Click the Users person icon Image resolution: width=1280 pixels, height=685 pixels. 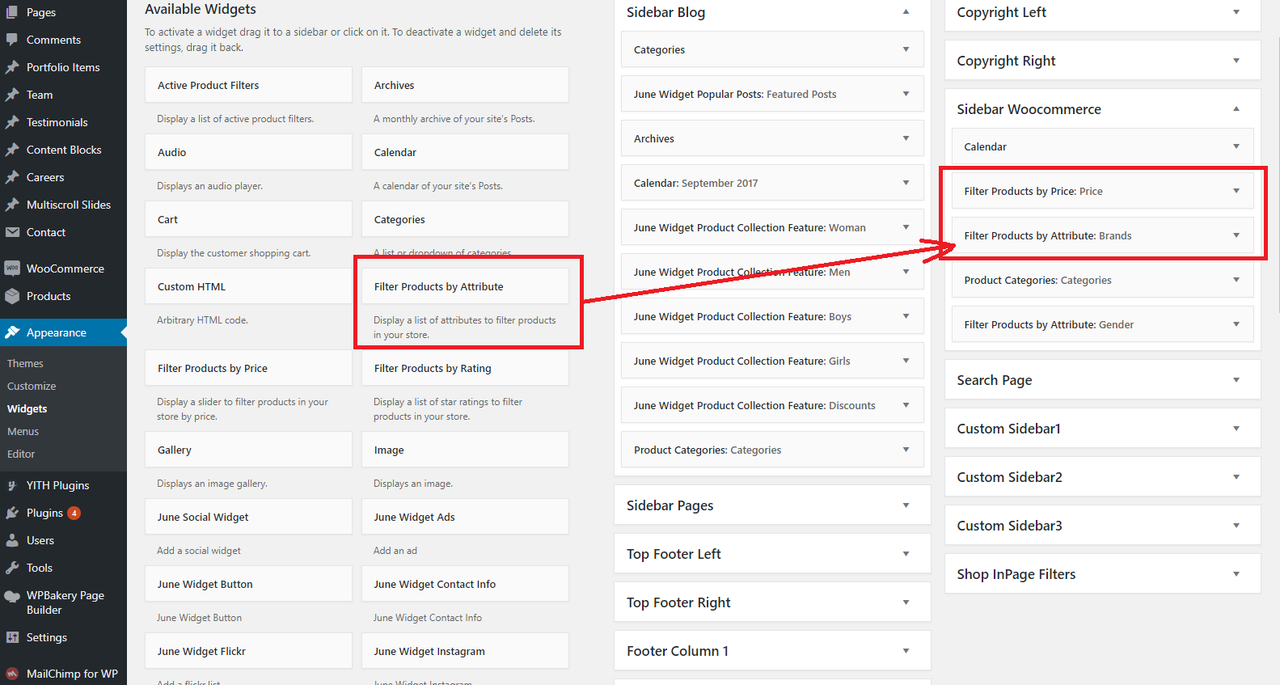pos(12,540)
